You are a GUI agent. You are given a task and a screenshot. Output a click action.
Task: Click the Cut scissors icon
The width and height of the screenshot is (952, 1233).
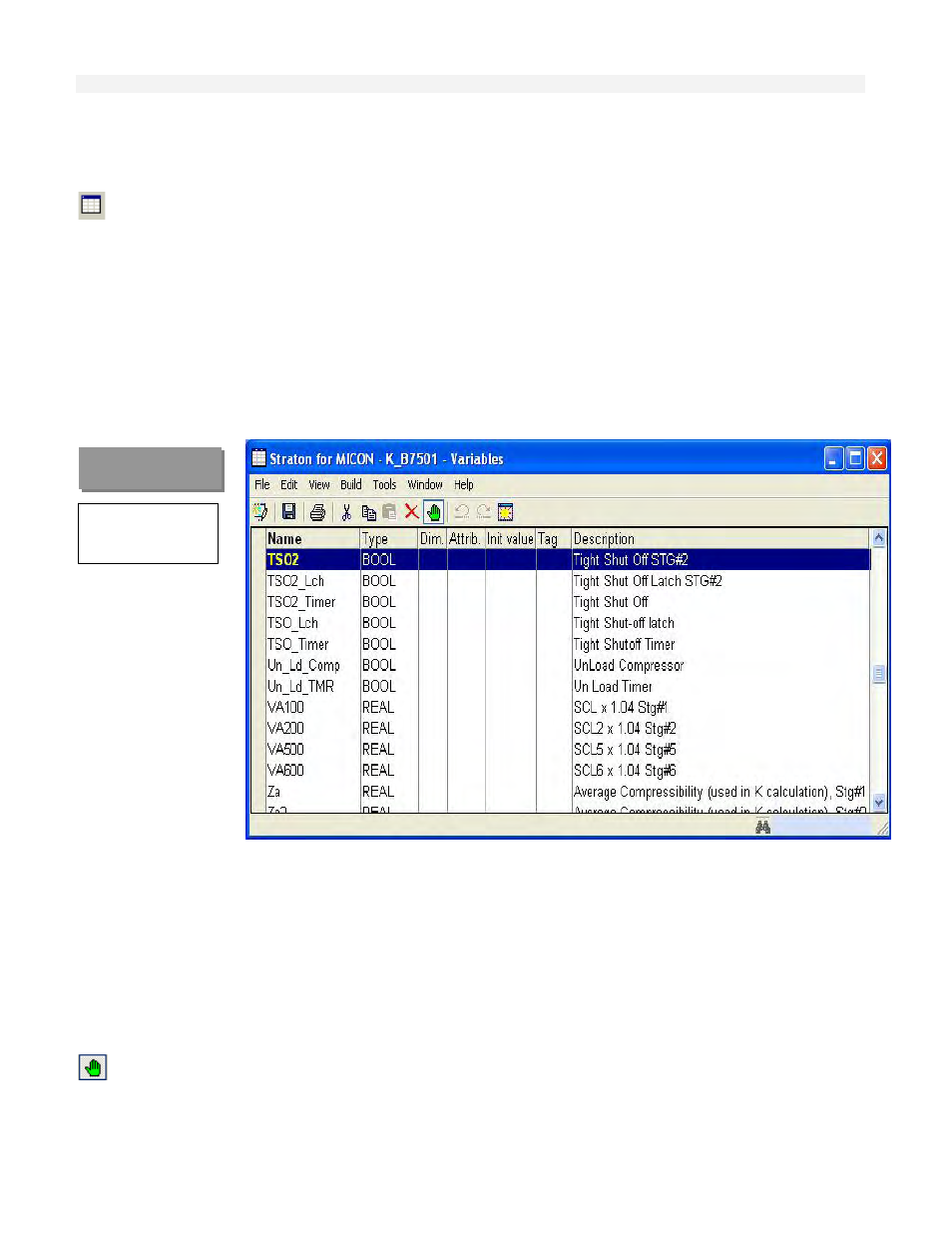[x=346, y=512]
